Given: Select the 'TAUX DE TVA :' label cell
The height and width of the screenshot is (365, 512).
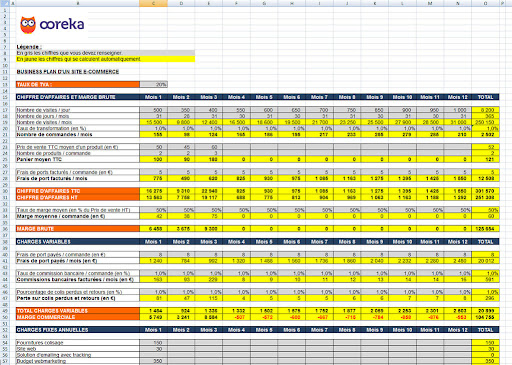Looking at the screenshot, I should [78, 85].
